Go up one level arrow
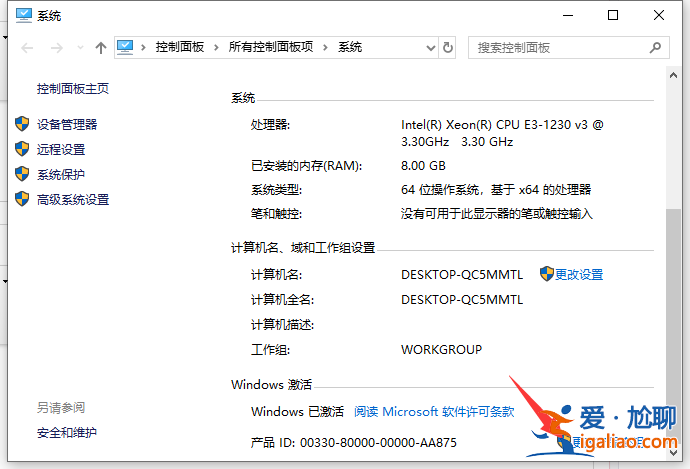The width and height of the screenshot is (690, 469). pyautogui.click(x=101, y=48)
